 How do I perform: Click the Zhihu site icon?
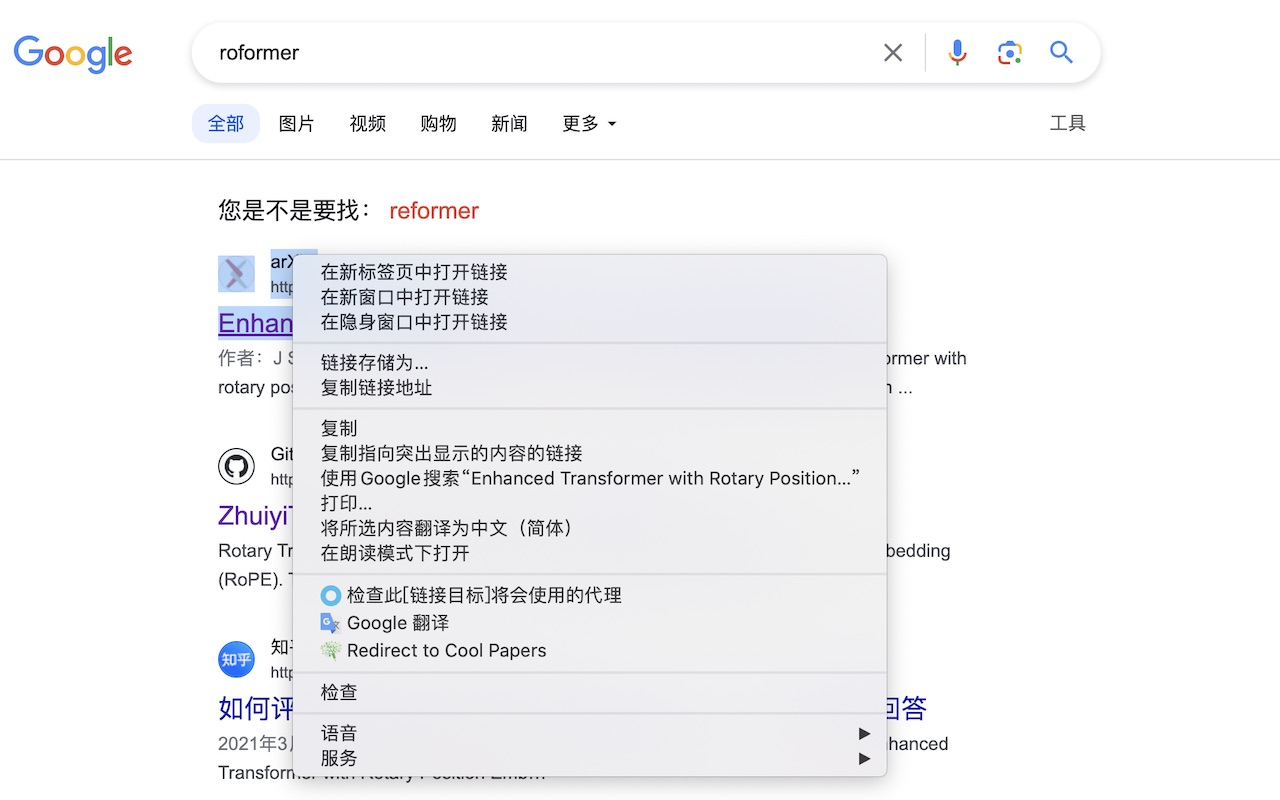[236, 659]
